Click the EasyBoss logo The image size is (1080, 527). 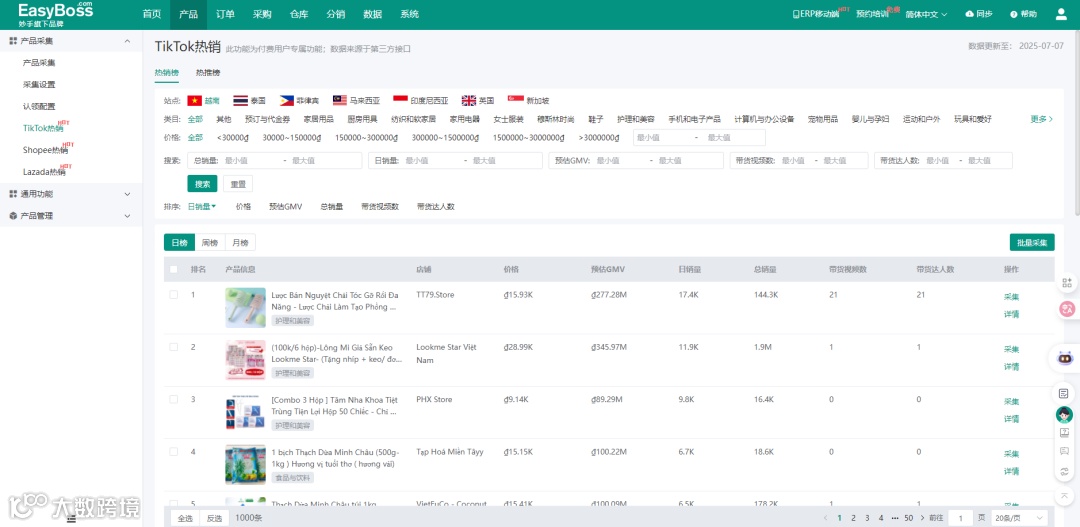[55, 14]
